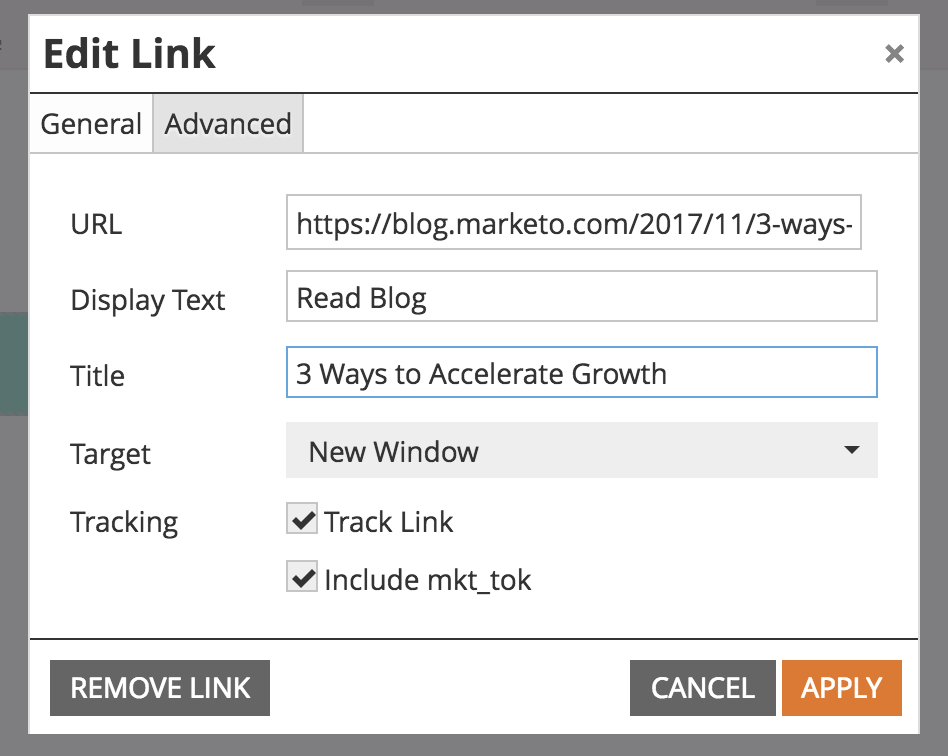Viewport: 948px width, 756px height.
Task: Click the Track Link label text
Action: coord(389,521)
